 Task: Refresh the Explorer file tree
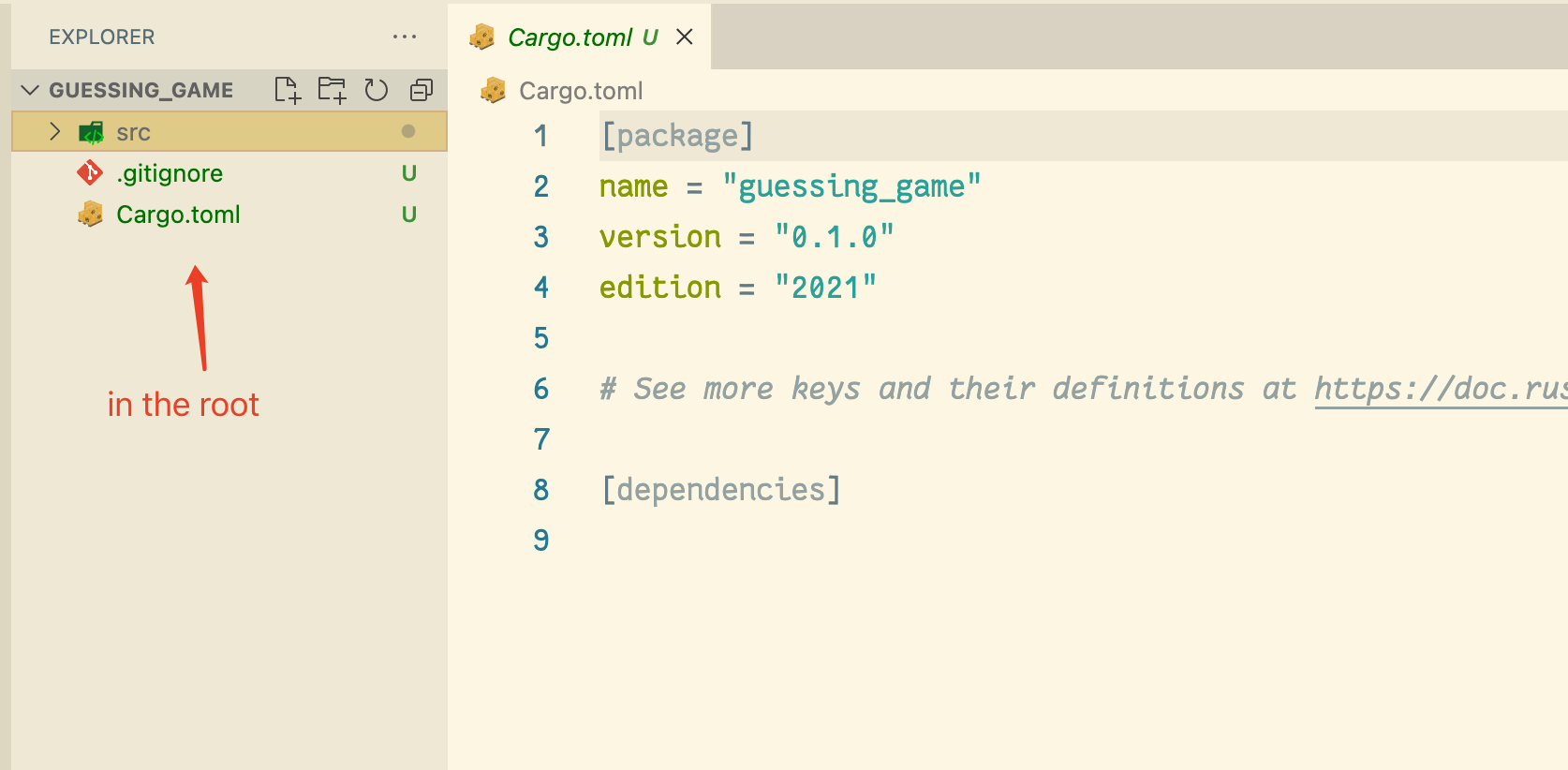click(377, 90)
